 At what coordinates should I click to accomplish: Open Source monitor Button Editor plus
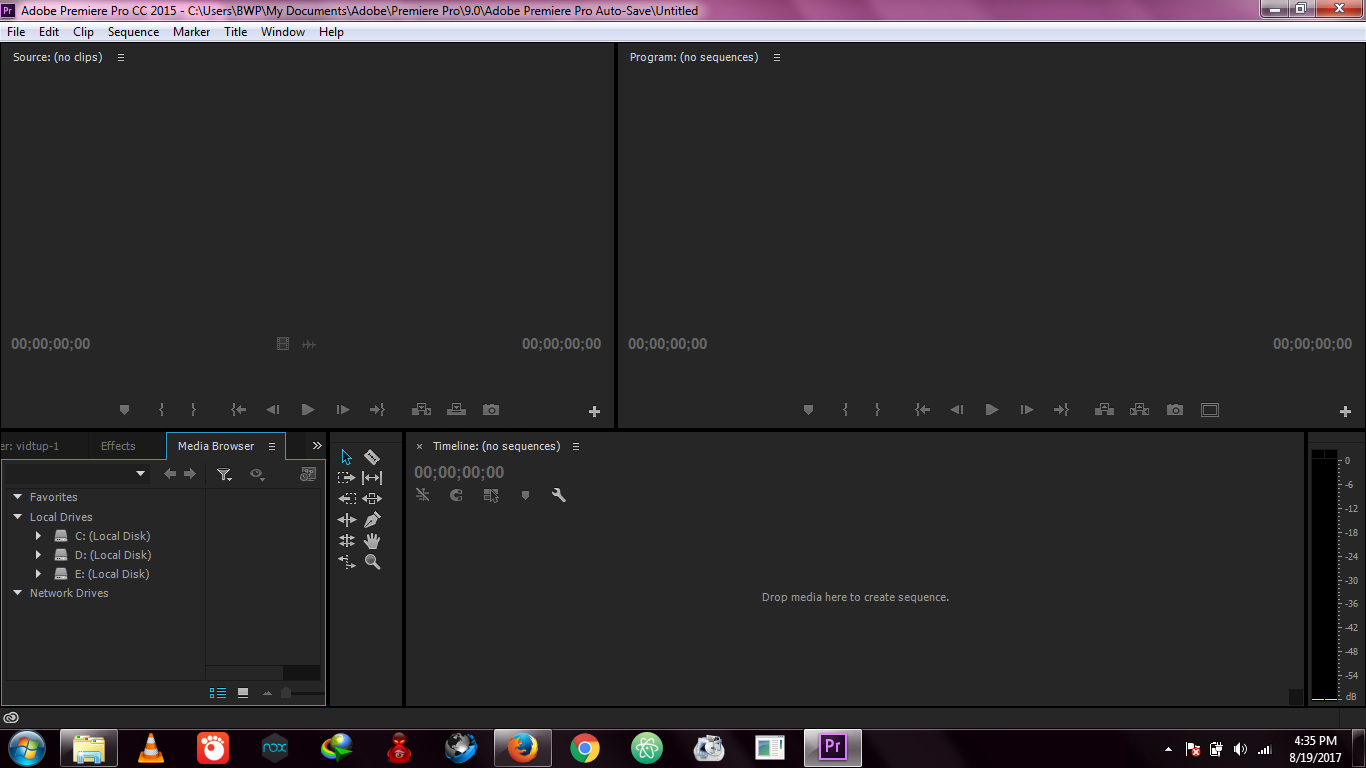click(x=594, y=411)
